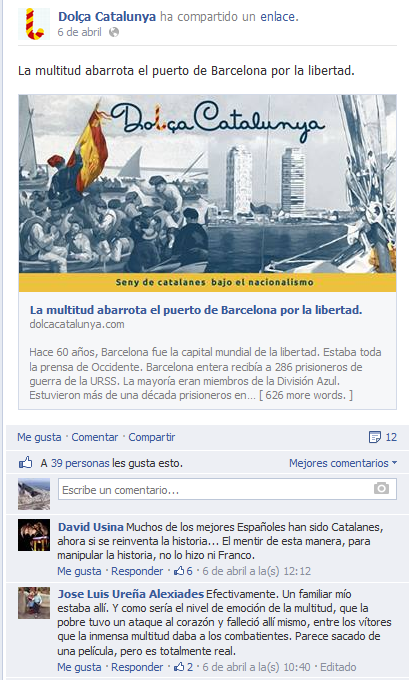
Task: Open the 6 likes on David Usina's comment
Action: 183,571
